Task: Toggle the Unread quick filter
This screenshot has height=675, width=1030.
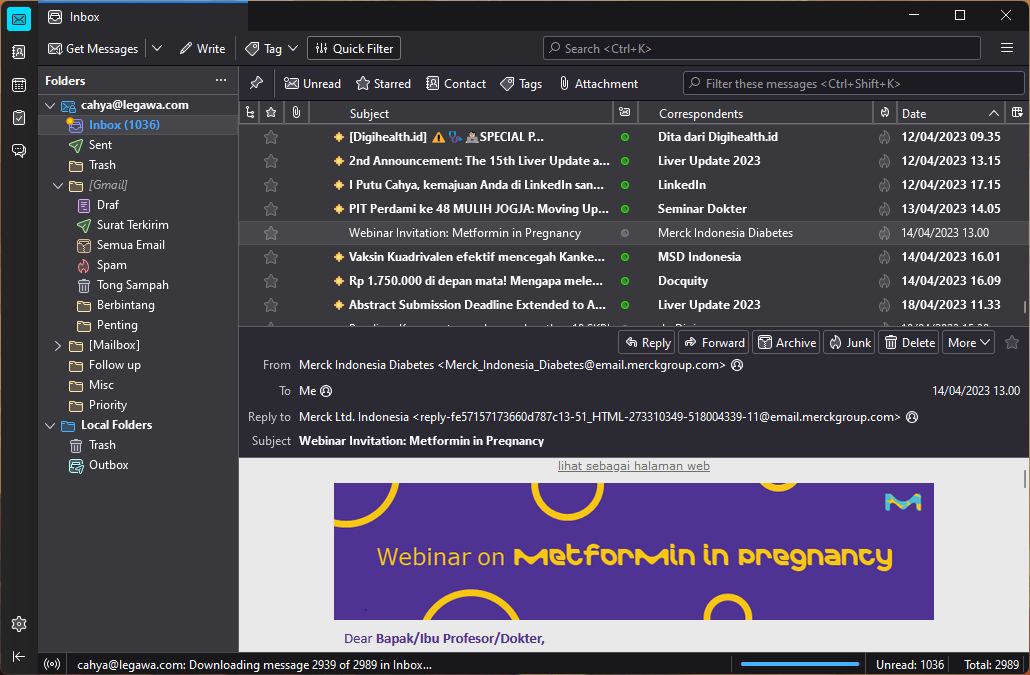Action: 312,84
